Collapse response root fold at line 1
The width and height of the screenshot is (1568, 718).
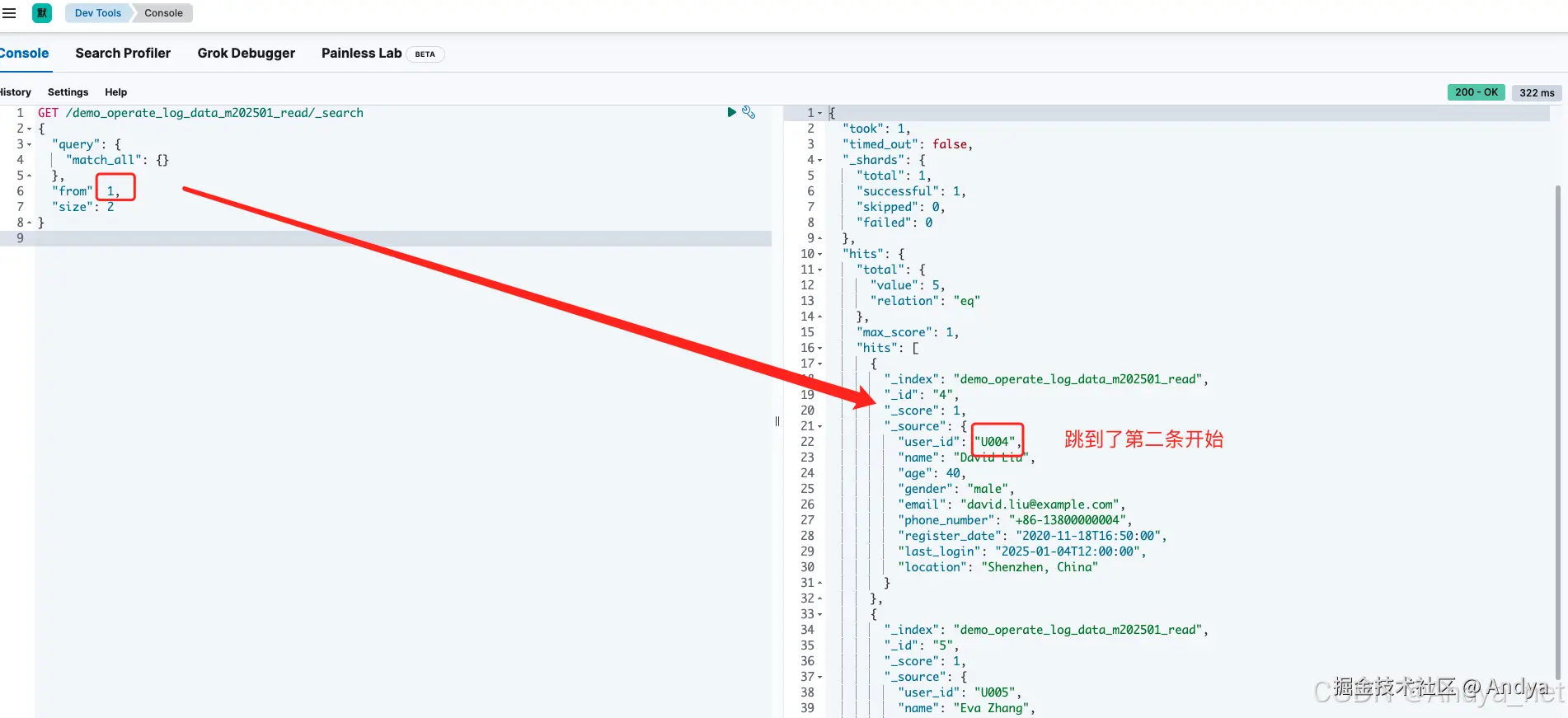click(819, 113)
